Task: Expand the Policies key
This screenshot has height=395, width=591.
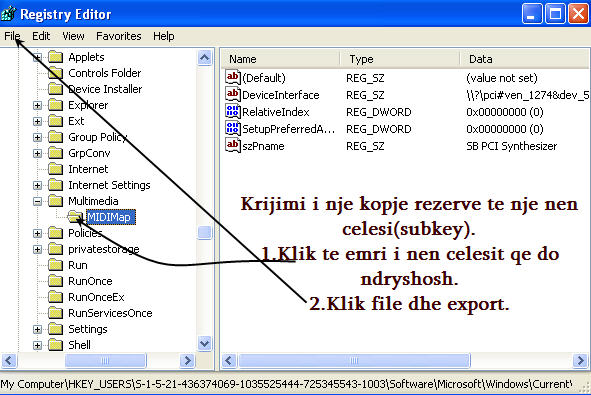Action: [37, 234]
